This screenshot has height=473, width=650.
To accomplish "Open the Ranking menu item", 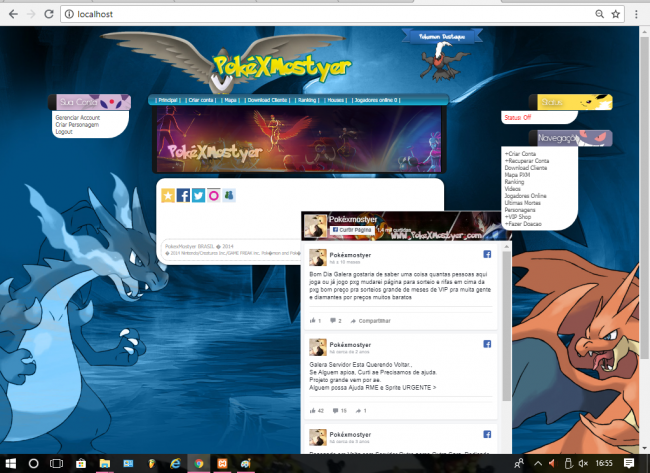I will click(x=307, y=100).
